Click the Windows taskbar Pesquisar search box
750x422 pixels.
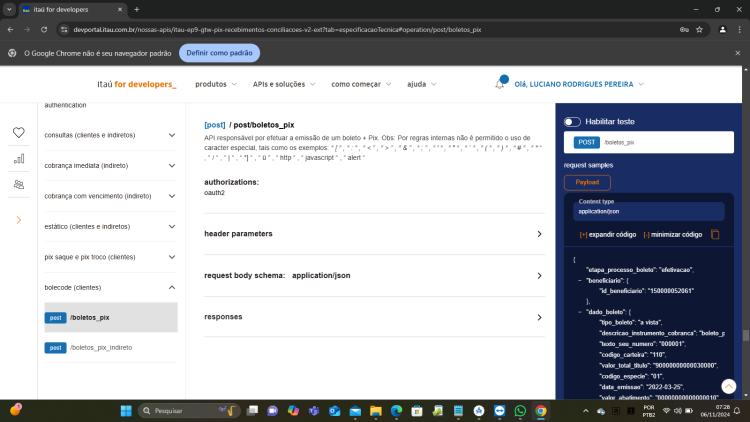[189, 411]
